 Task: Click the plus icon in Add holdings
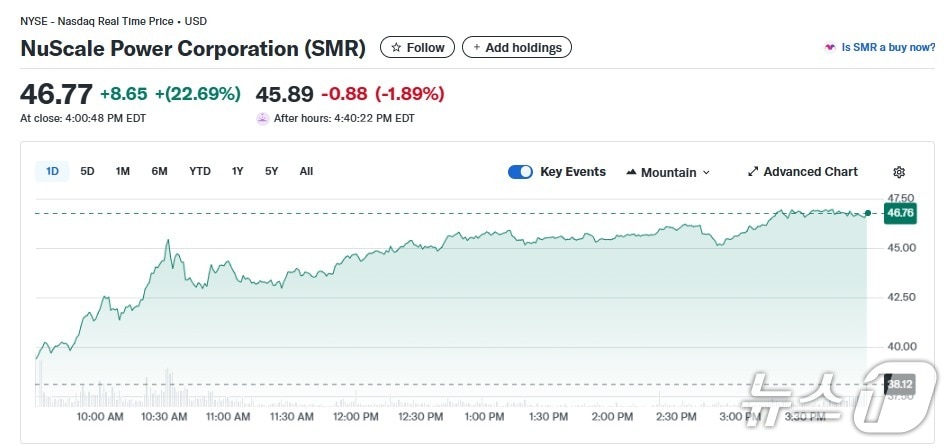point(477,48)
